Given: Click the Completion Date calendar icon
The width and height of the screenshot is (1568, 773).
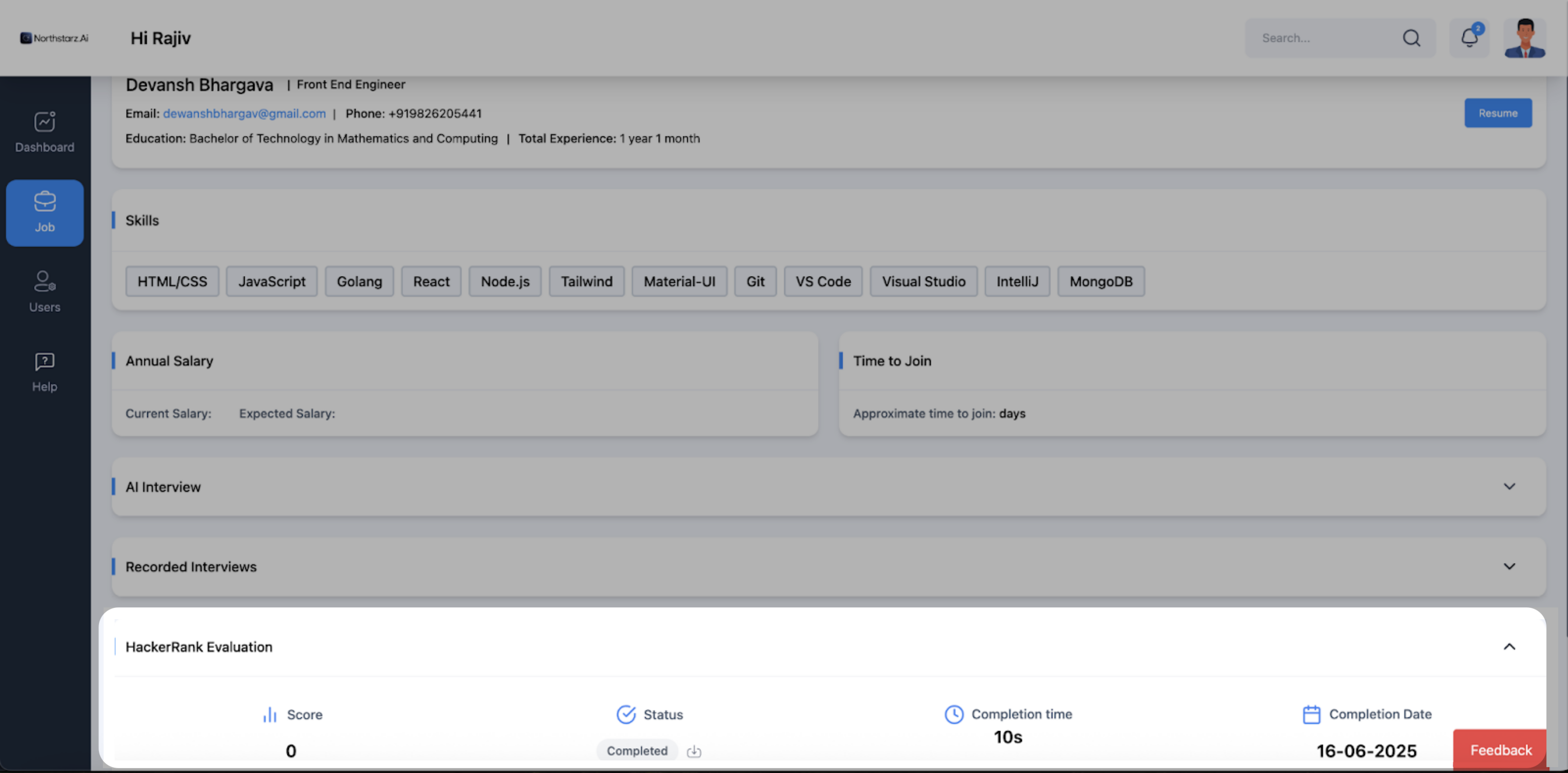Looking at the screenshot, I should [1311, 714].
